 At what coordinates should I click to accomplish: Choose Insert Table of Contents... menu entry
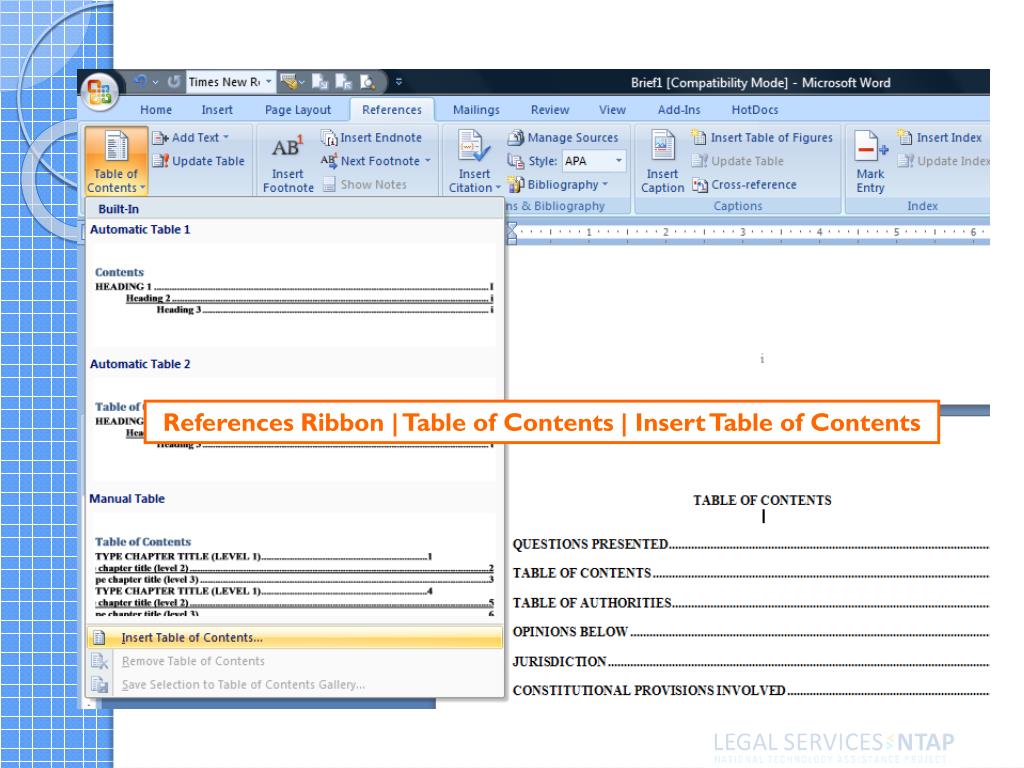(x=295, y=637)
